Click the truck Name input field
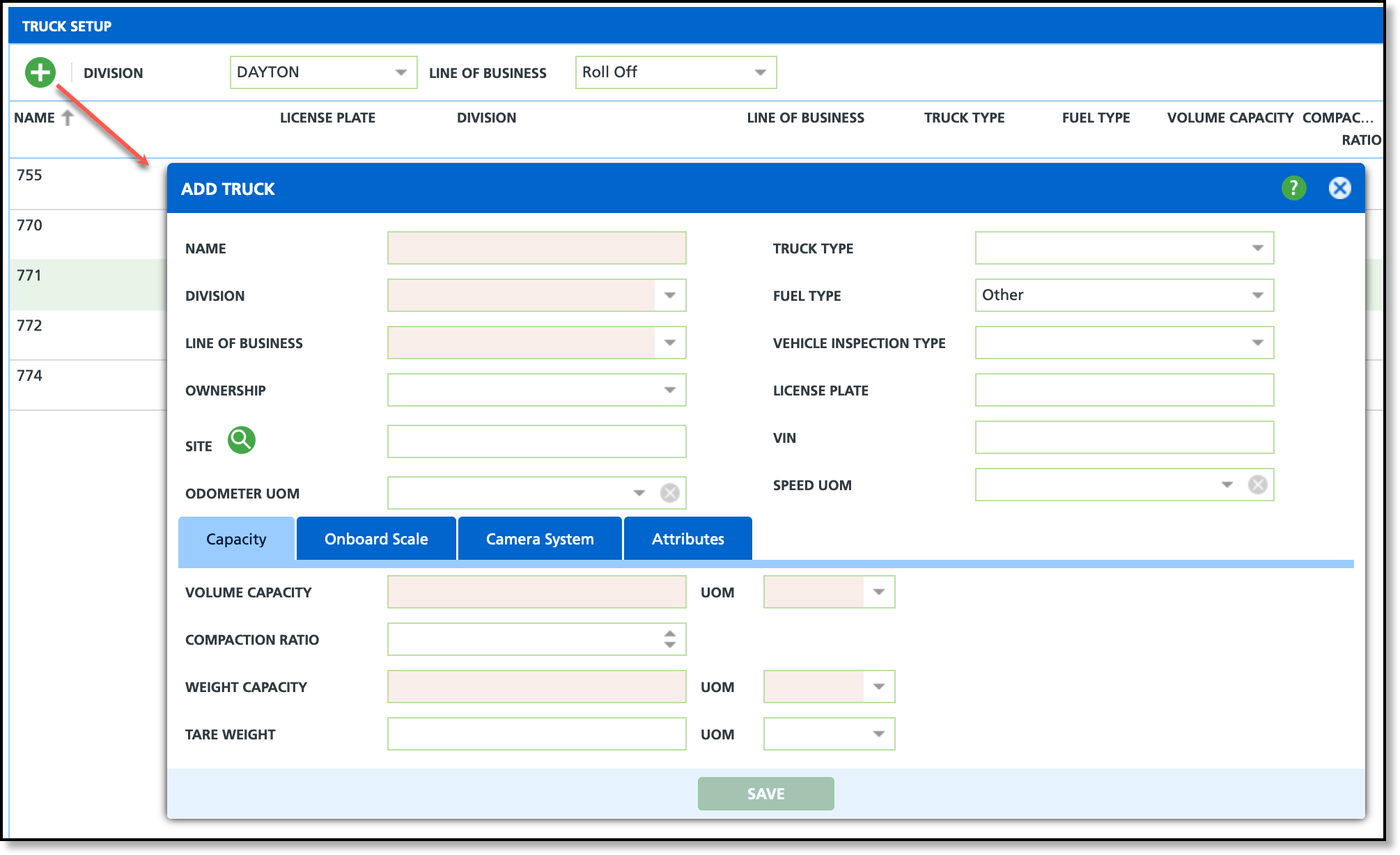 (536, 248)
